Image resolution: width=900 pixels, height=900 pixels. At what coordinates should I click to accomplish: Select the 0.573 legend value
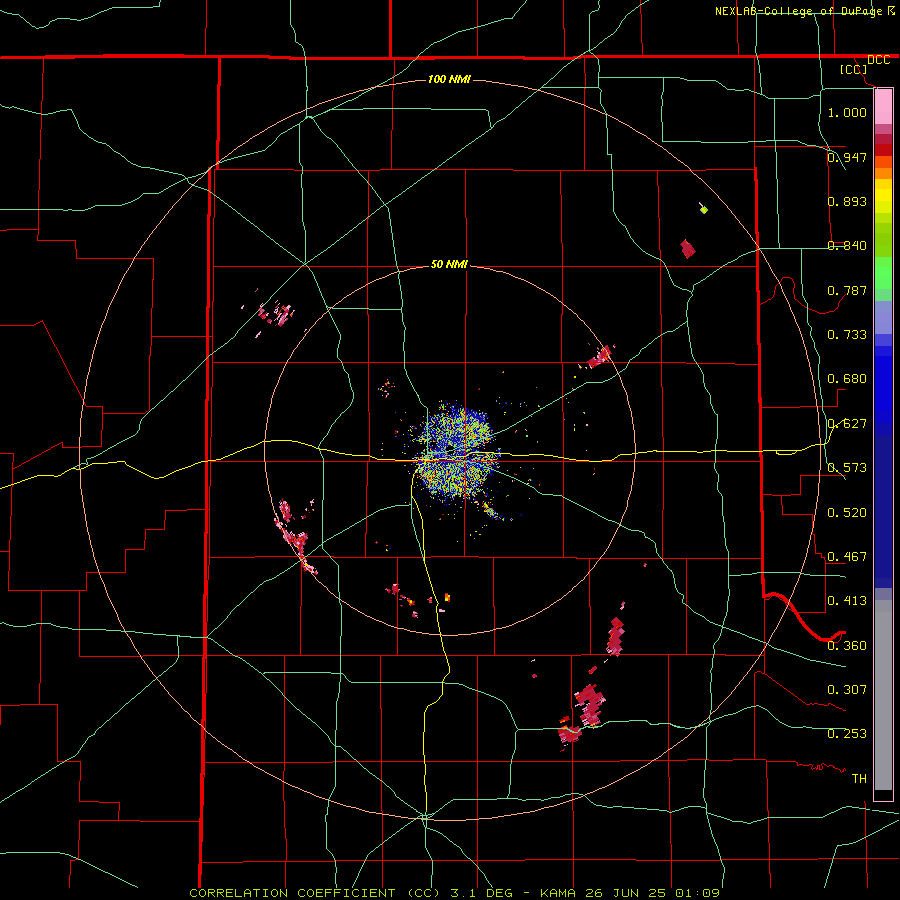[x=847, y=467]
